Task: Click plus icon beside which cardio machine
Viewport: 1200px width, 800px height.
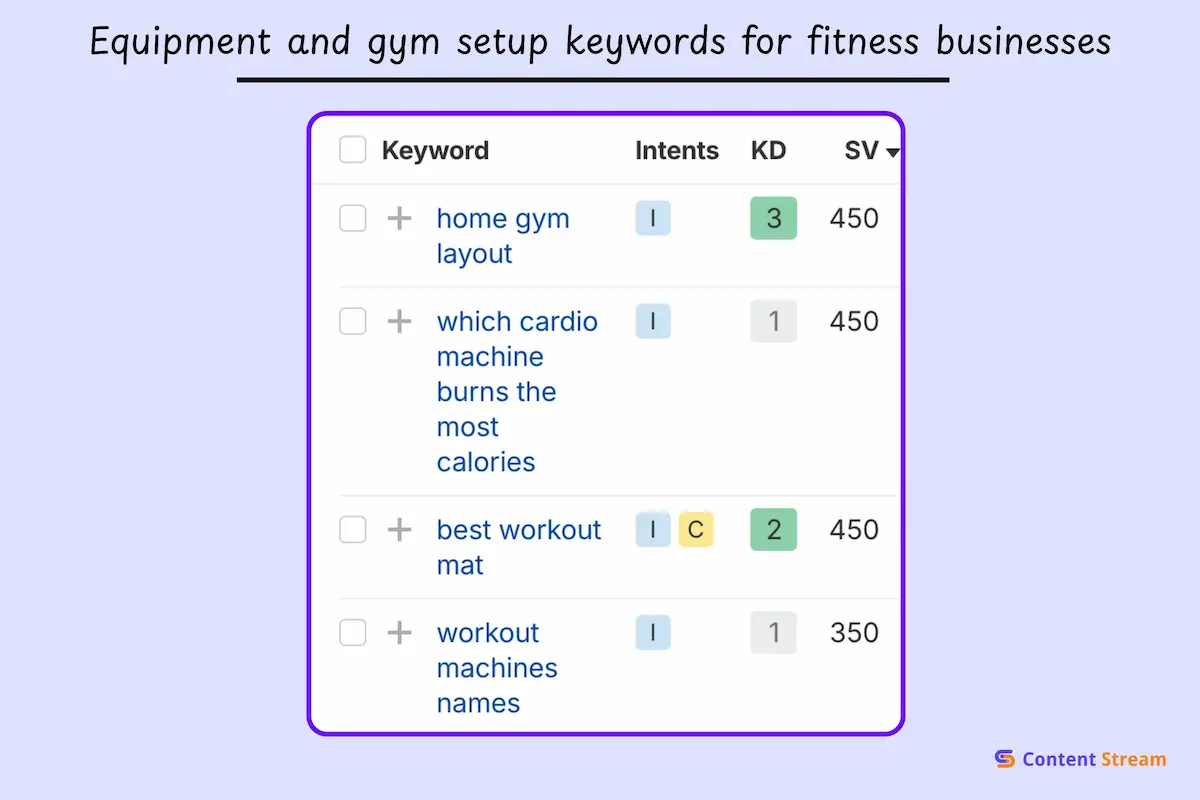Action: (399, 321)
